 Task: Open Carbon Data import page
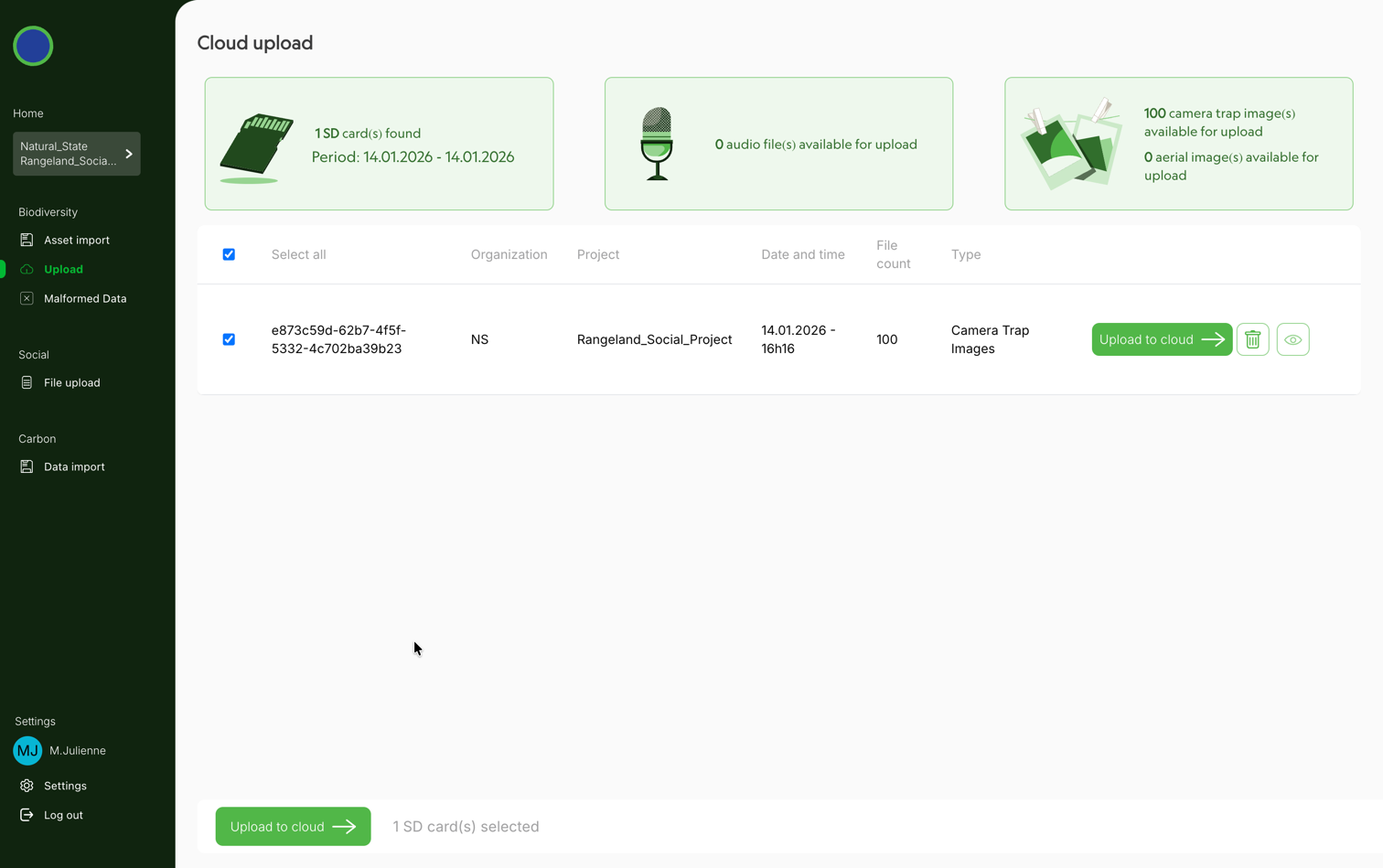74,466
